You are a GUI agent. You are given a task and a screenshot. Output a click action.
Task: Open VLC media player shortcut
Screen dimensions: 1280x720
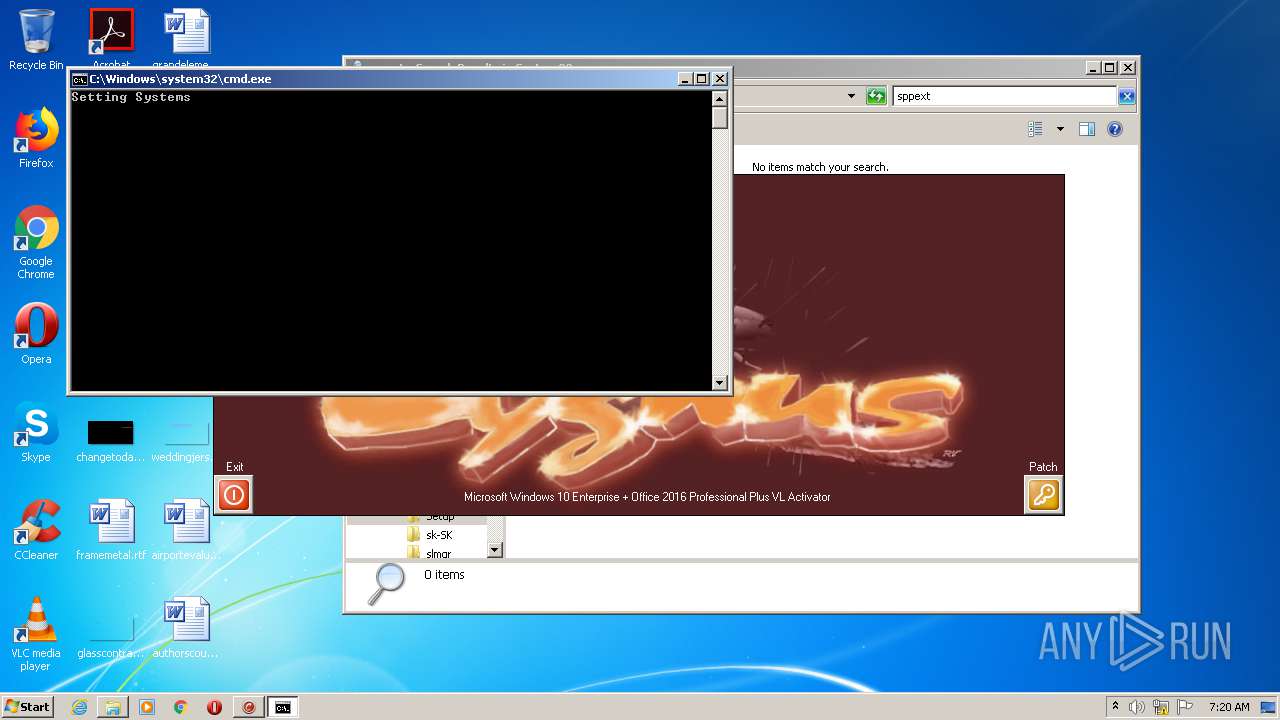pyautogui.click(x=36, y=634)
